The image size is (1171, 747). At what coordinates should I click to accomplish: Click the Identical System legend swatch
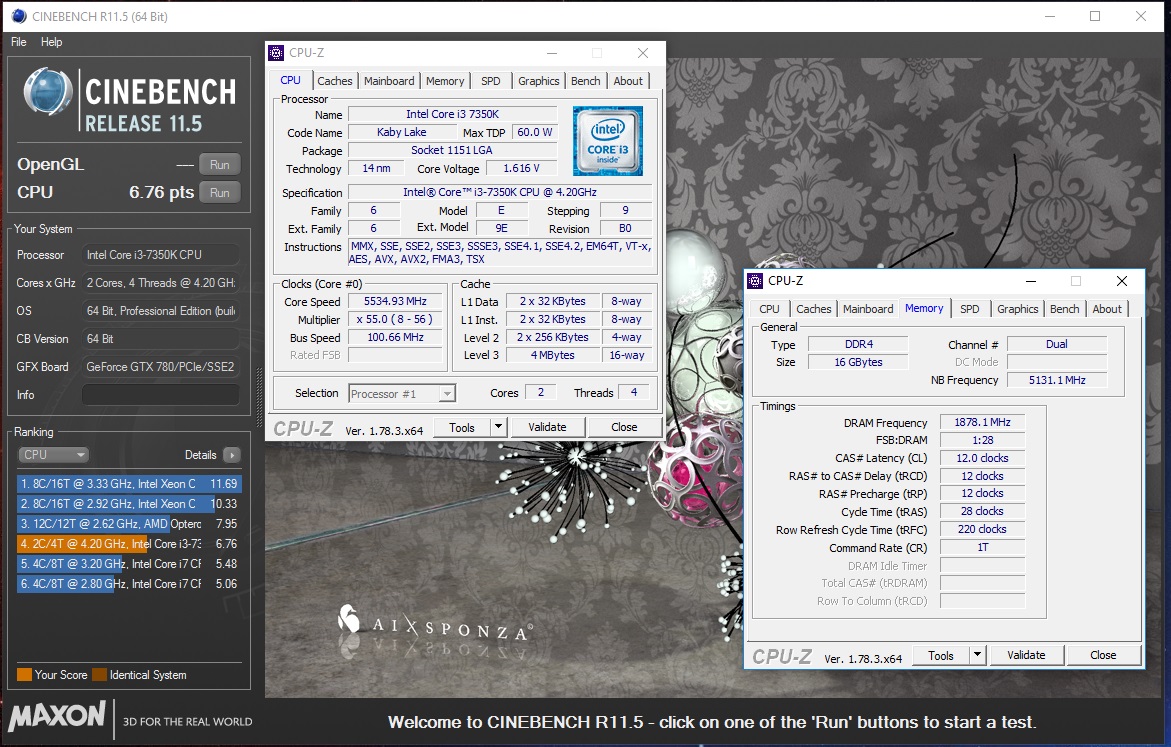coord(99,675)
